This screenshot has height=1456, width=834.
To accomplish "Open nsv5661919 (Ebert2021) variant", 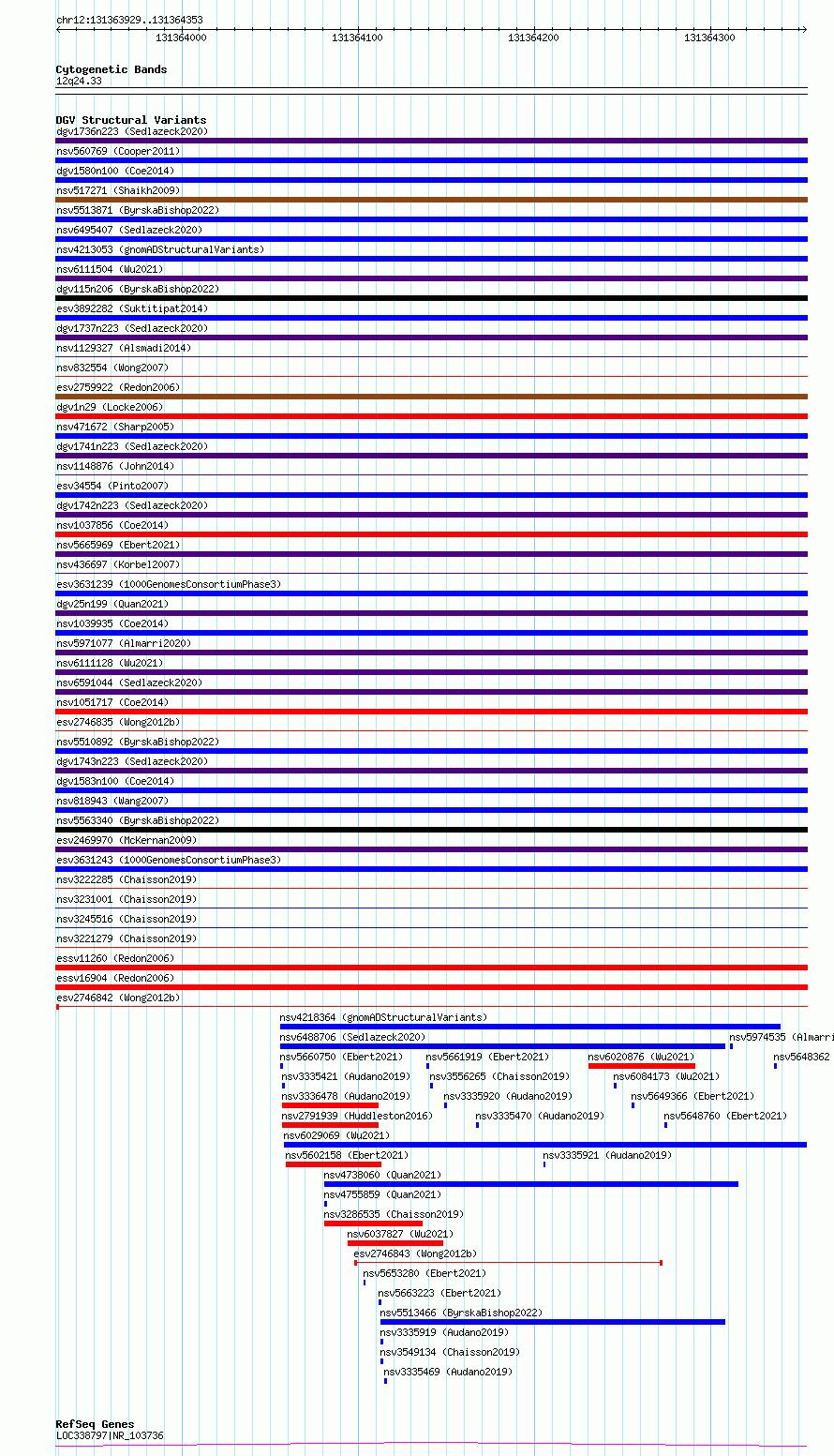I will (487, 1057).
